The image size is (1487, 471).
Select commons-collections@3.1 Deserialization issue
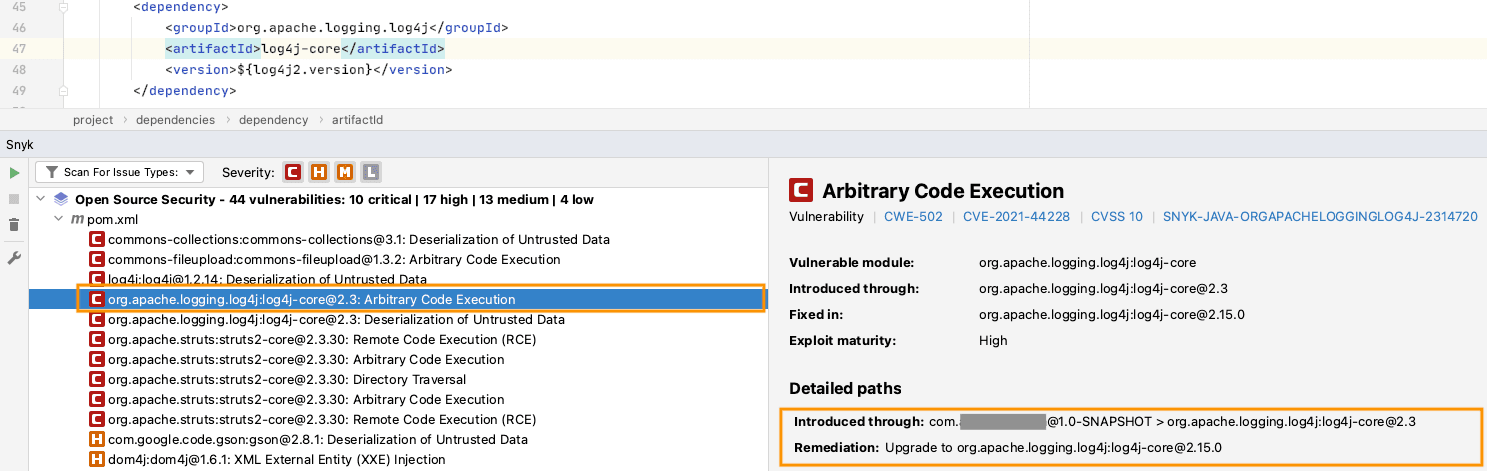pyautogui.click(x=358, y=239)
